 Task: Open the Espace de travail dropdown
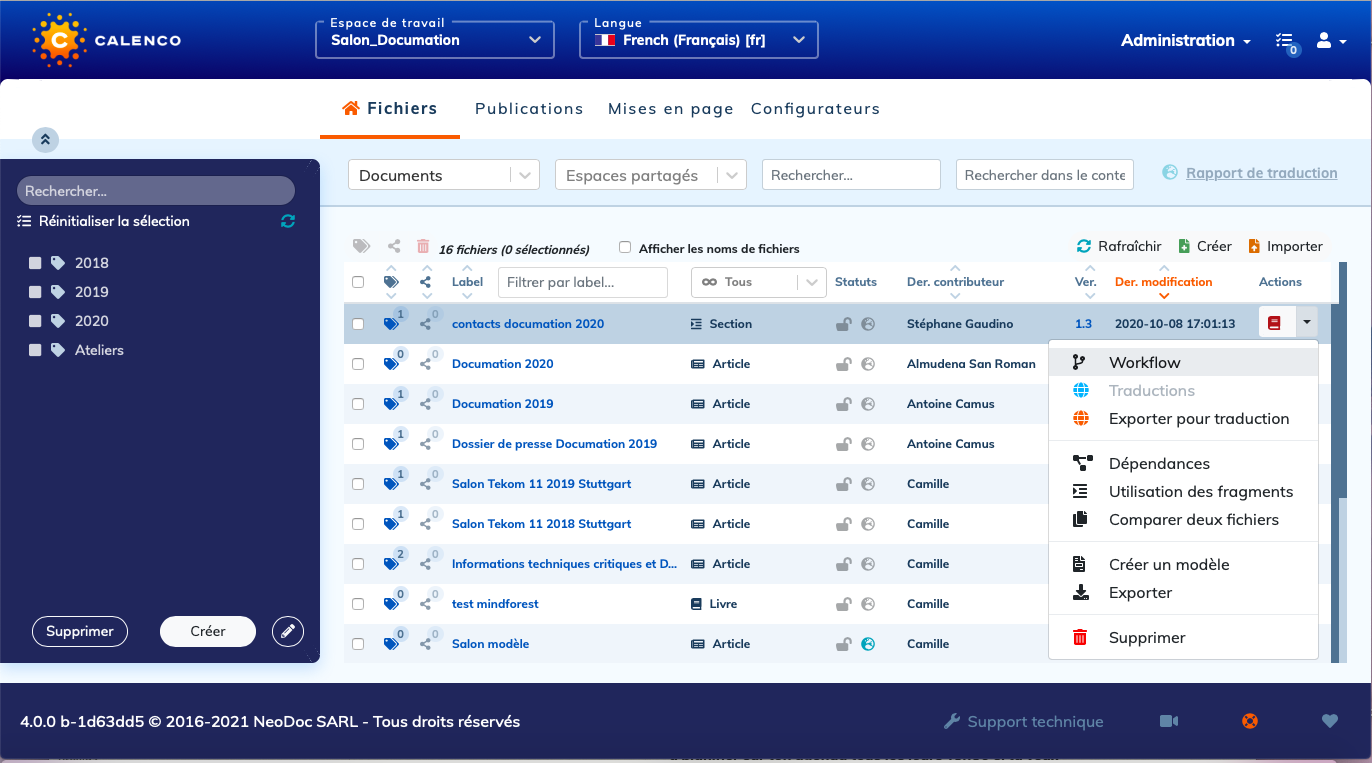[435, 40]
